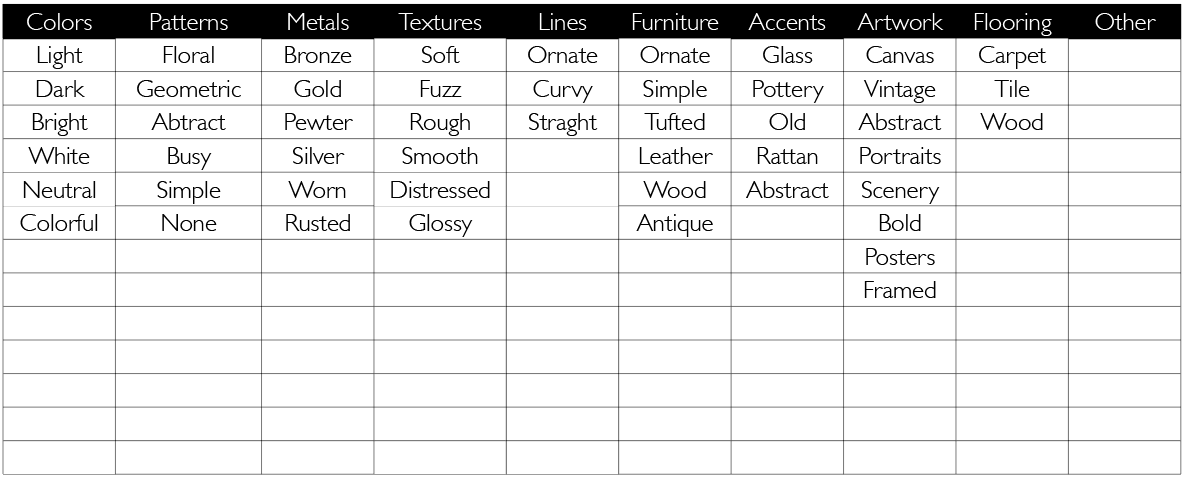Click the Carpet cell under Flooring

1012,56
